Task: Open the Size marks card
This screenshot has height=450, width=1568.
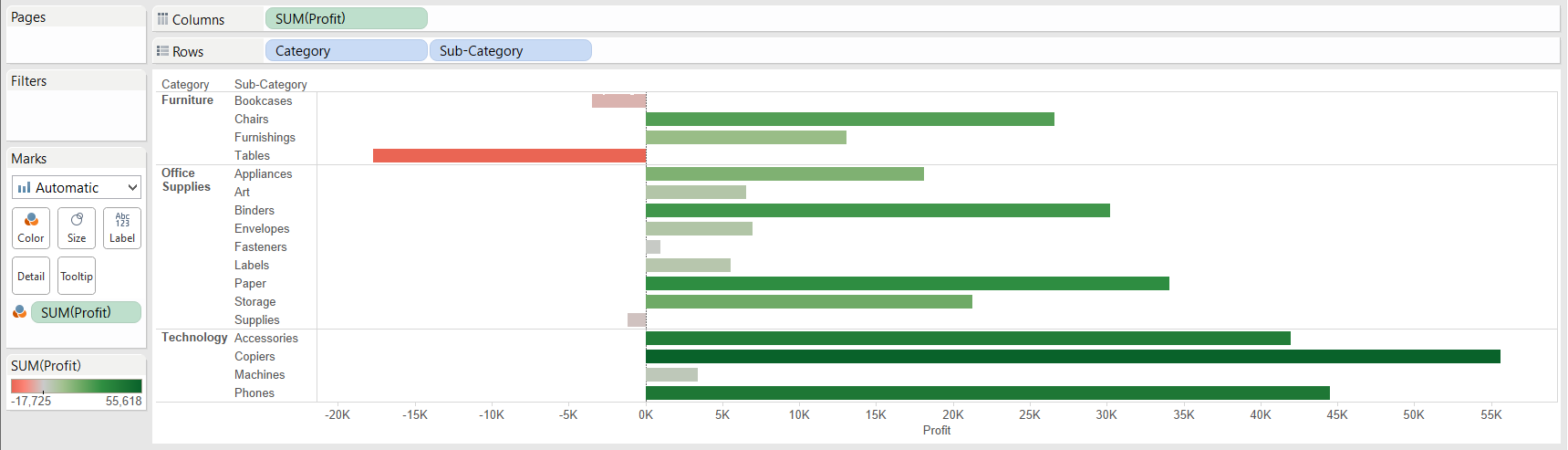Action: (x=77, y=227)
